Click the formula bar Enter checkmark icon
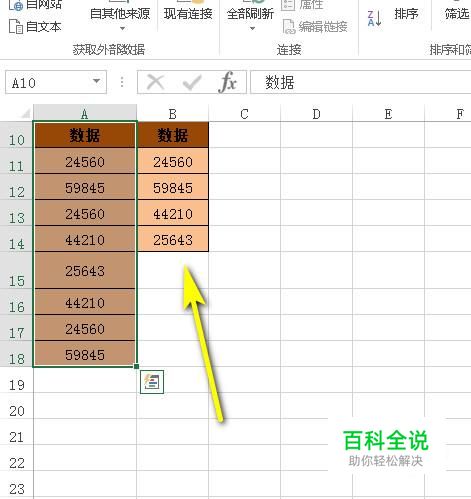The width and height of the screenshot is (471, 499). pyautogui.click(x=192, y=82)
